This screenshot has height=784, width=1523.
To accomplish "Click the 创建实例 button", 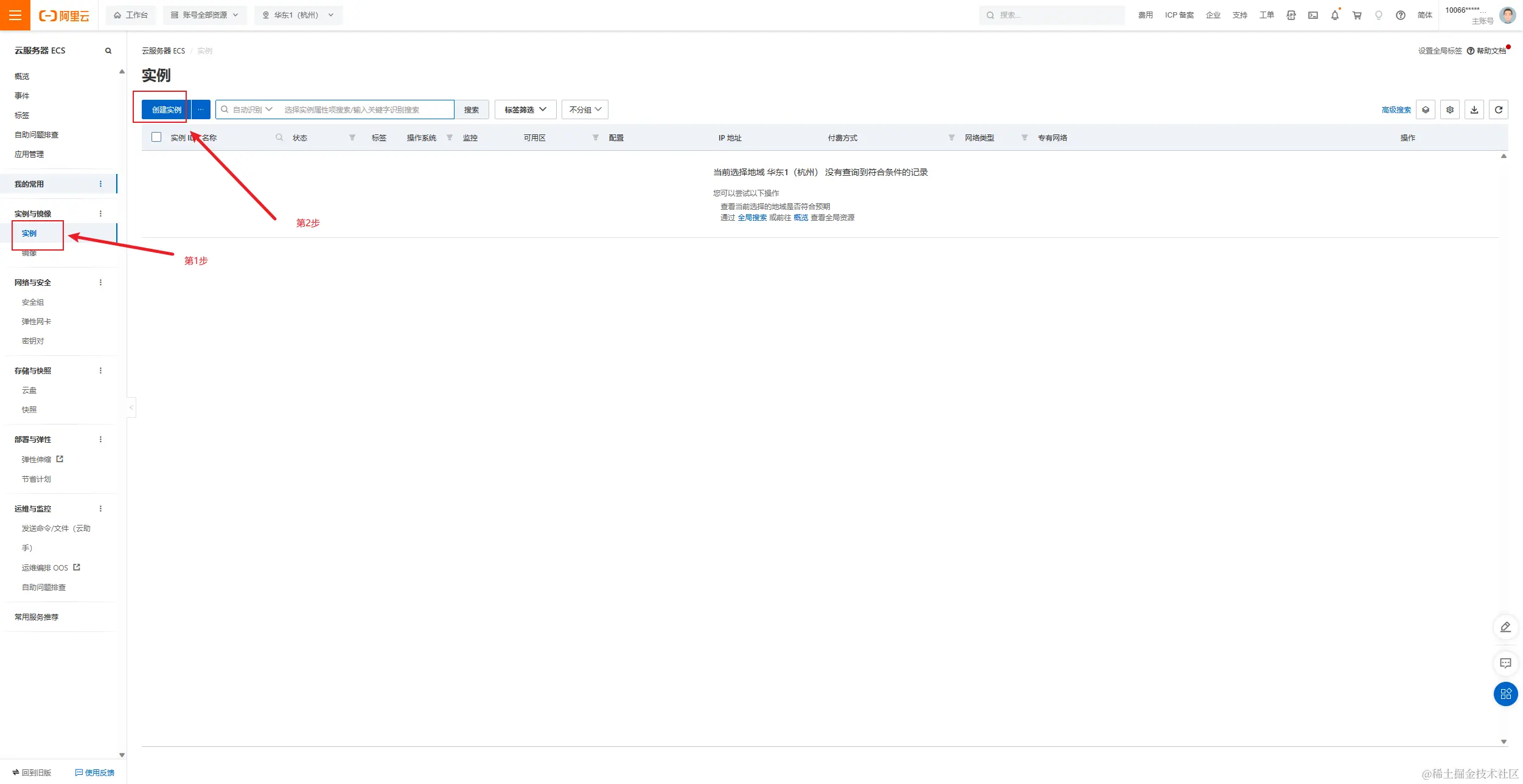I will 166,109.
